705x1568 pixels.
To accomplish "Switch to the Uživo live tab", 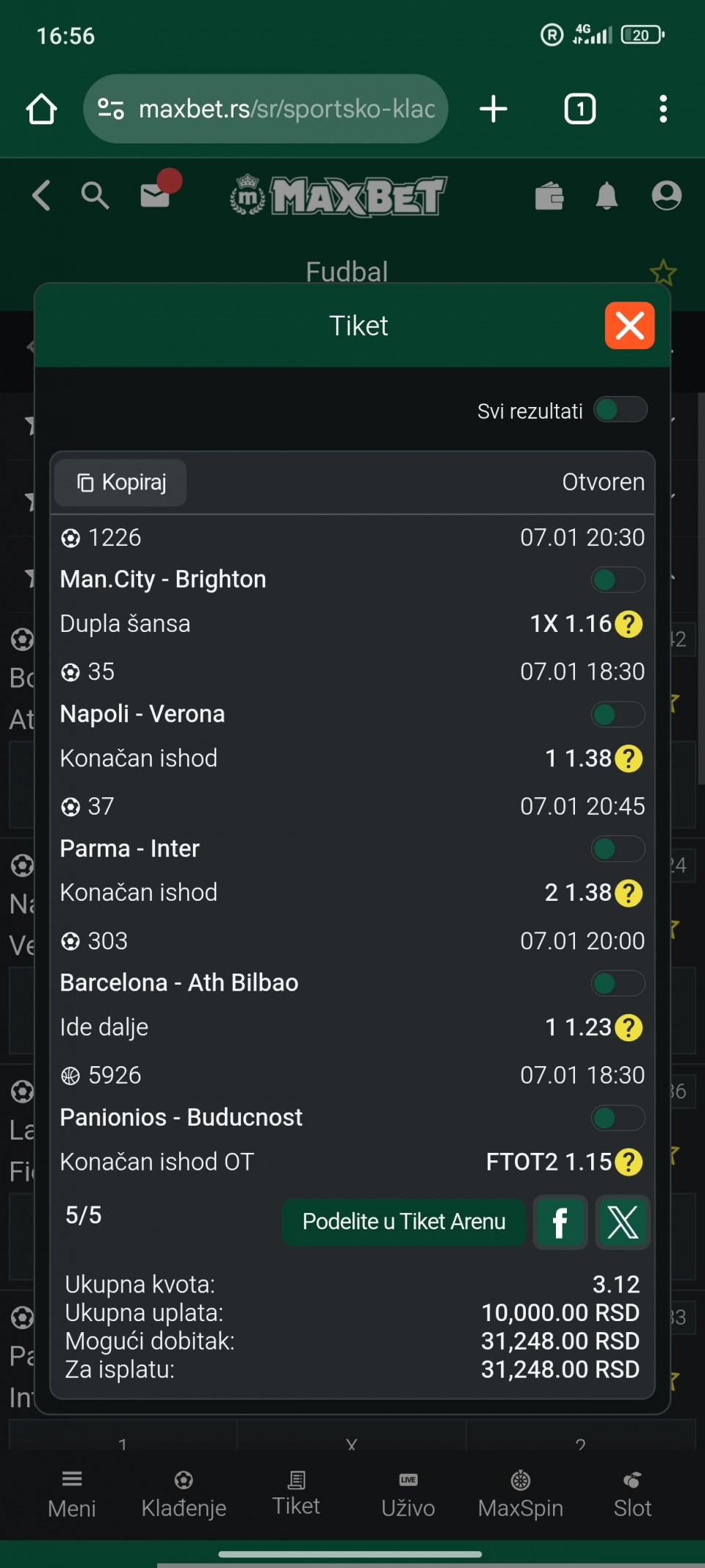I will pyautogui.click(x=408, y=1494).
